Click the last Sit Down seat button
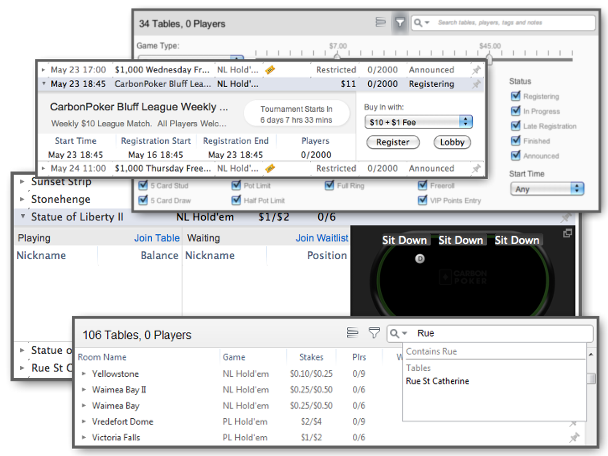Image resolution: width=608 pixels, height=456 pixels. (517, 240)
